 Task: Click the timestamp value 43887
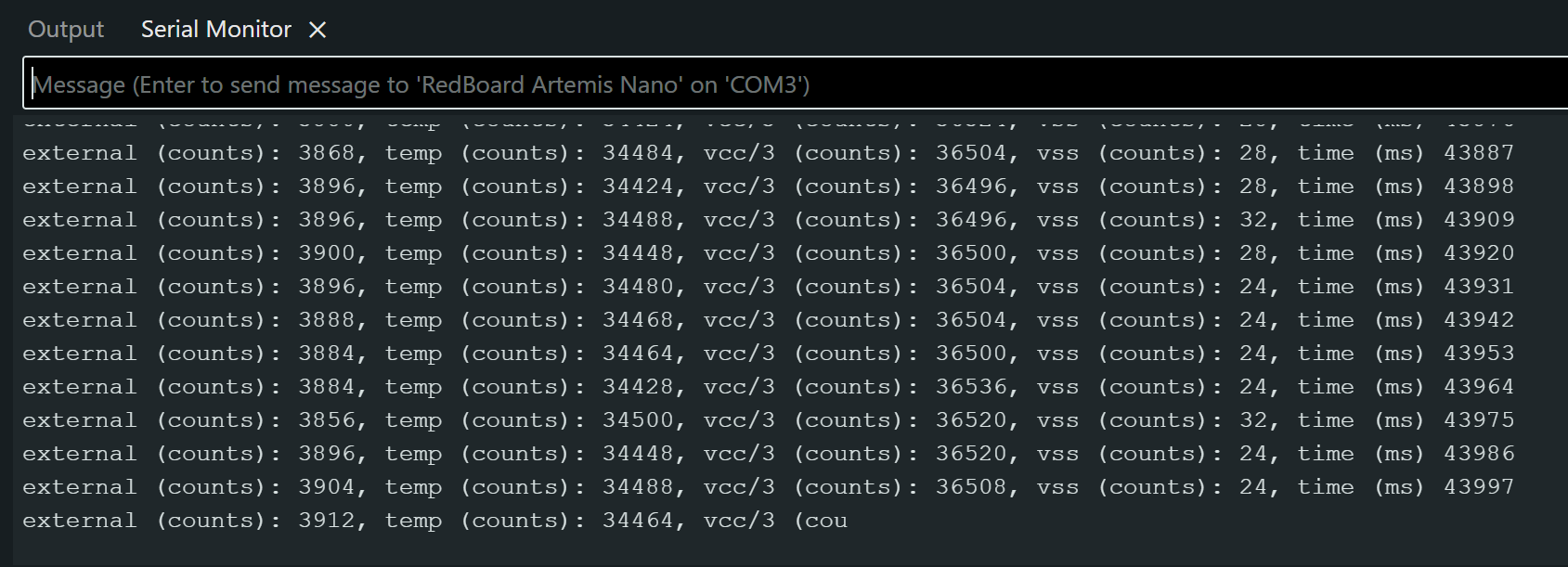pyautogui.click(x=1478, y=153)
